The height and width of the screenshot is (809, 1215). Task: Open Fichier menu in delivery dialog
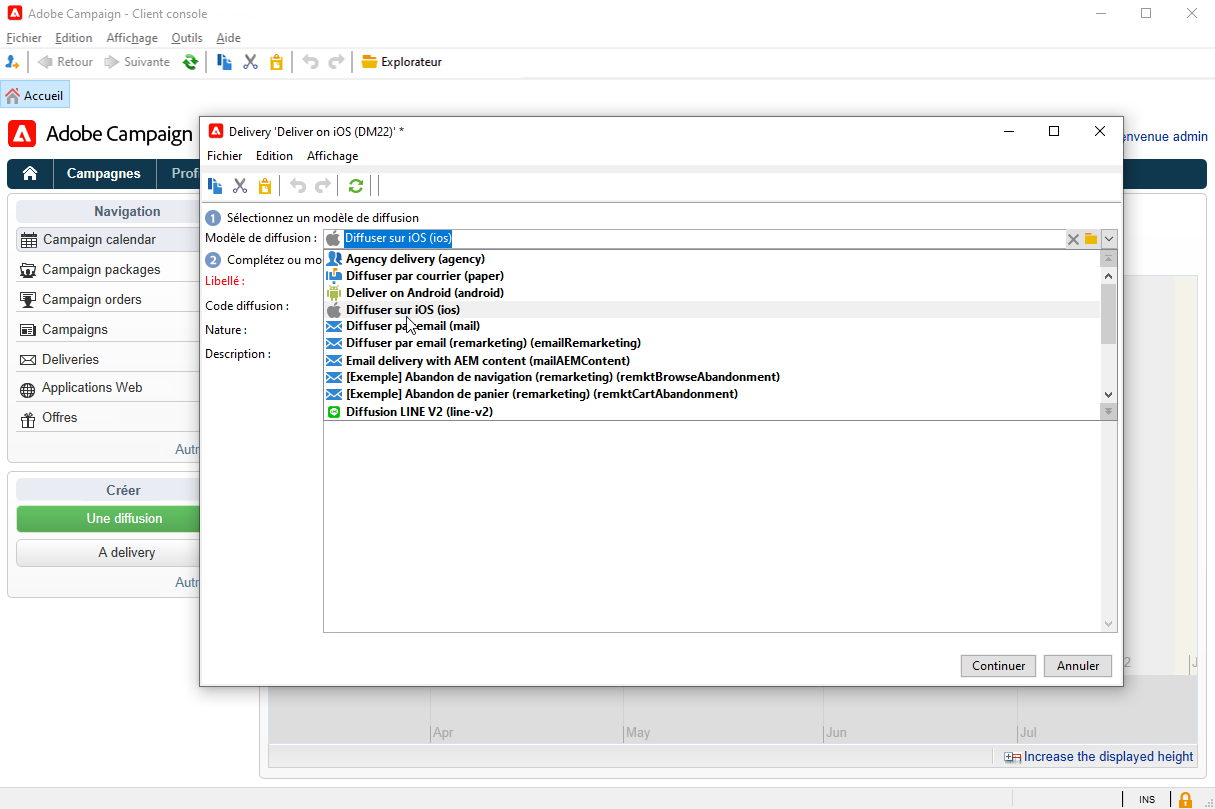(x=225, y=156)
